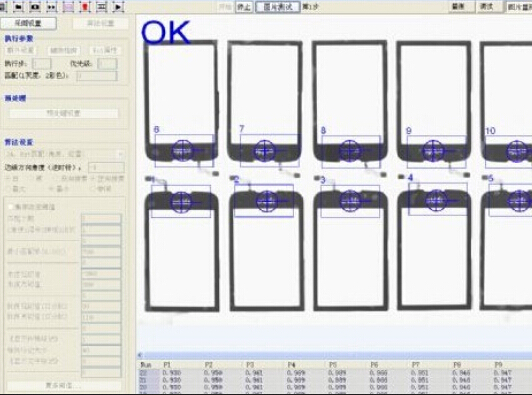532x395 pixels.
Task: Click the folder open icon in toolbar
Action: click(x=18, y=6)
